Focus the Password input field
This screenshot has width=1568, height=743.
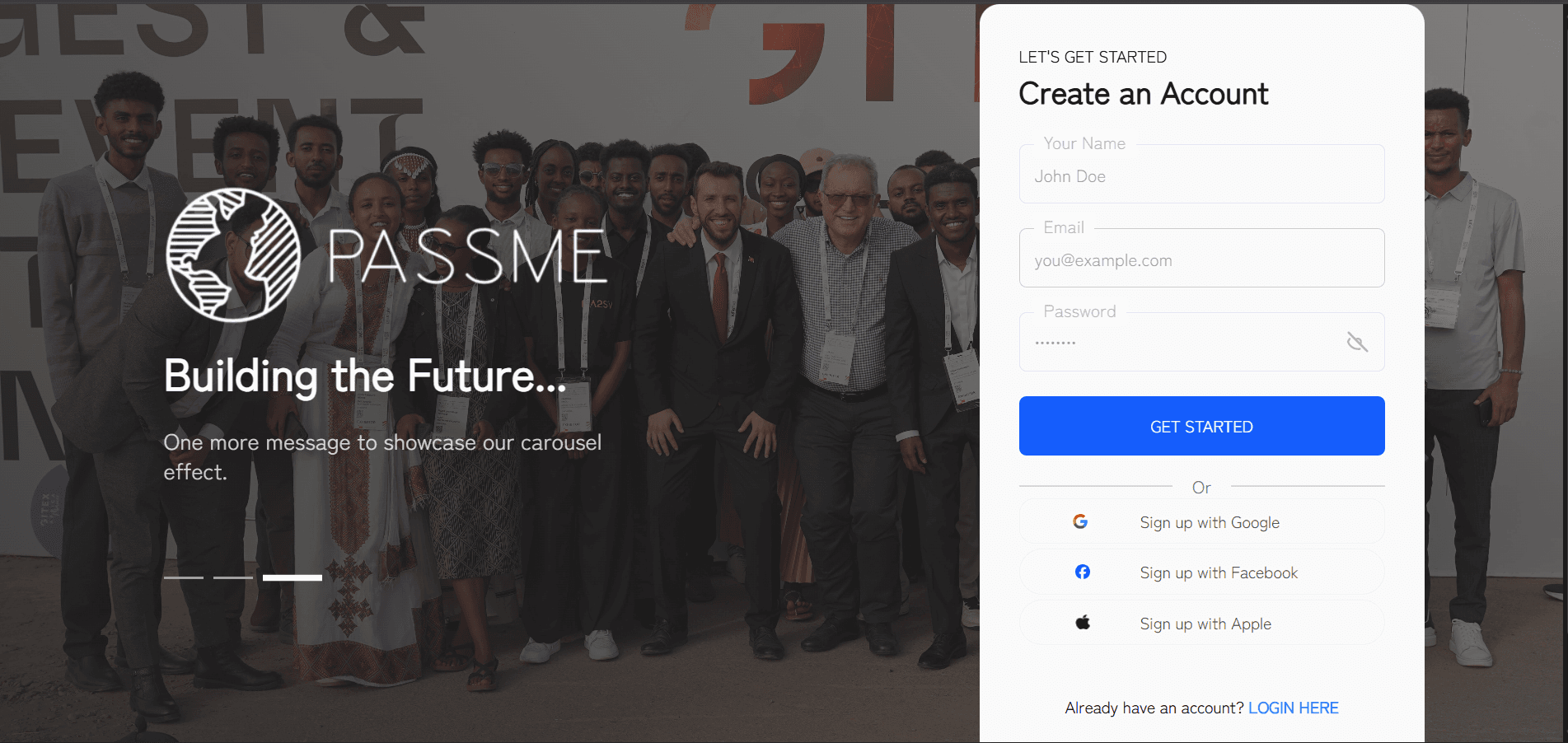click(1201, 342)
